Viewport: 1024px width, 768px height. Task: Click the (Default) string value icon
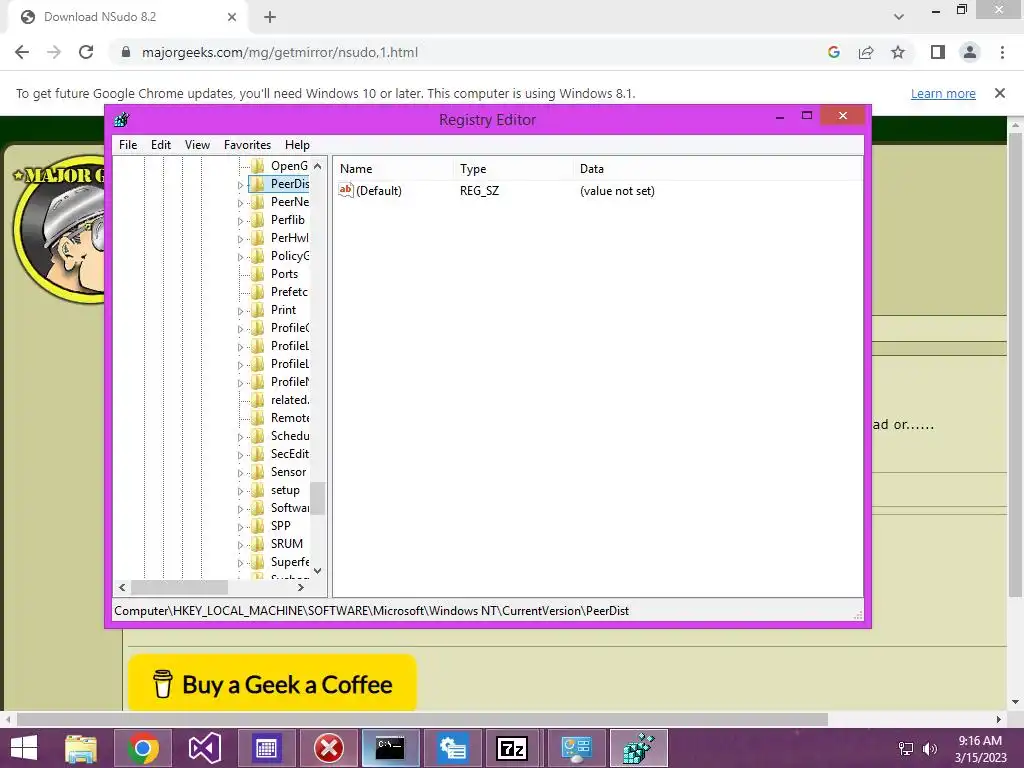pyautogui.click(x=345, y=190)
